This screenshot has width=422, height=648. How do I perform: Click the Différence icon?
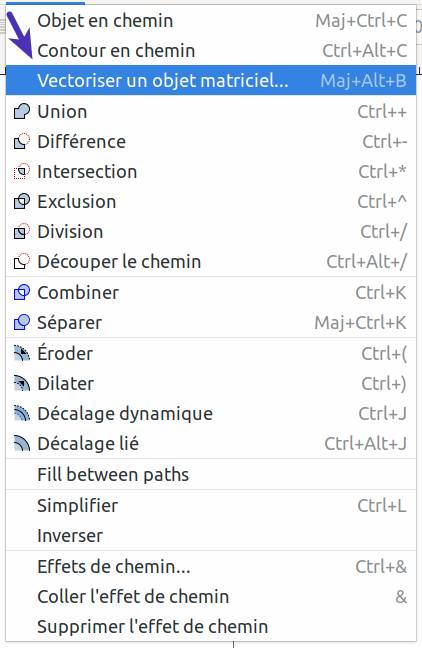22,142
